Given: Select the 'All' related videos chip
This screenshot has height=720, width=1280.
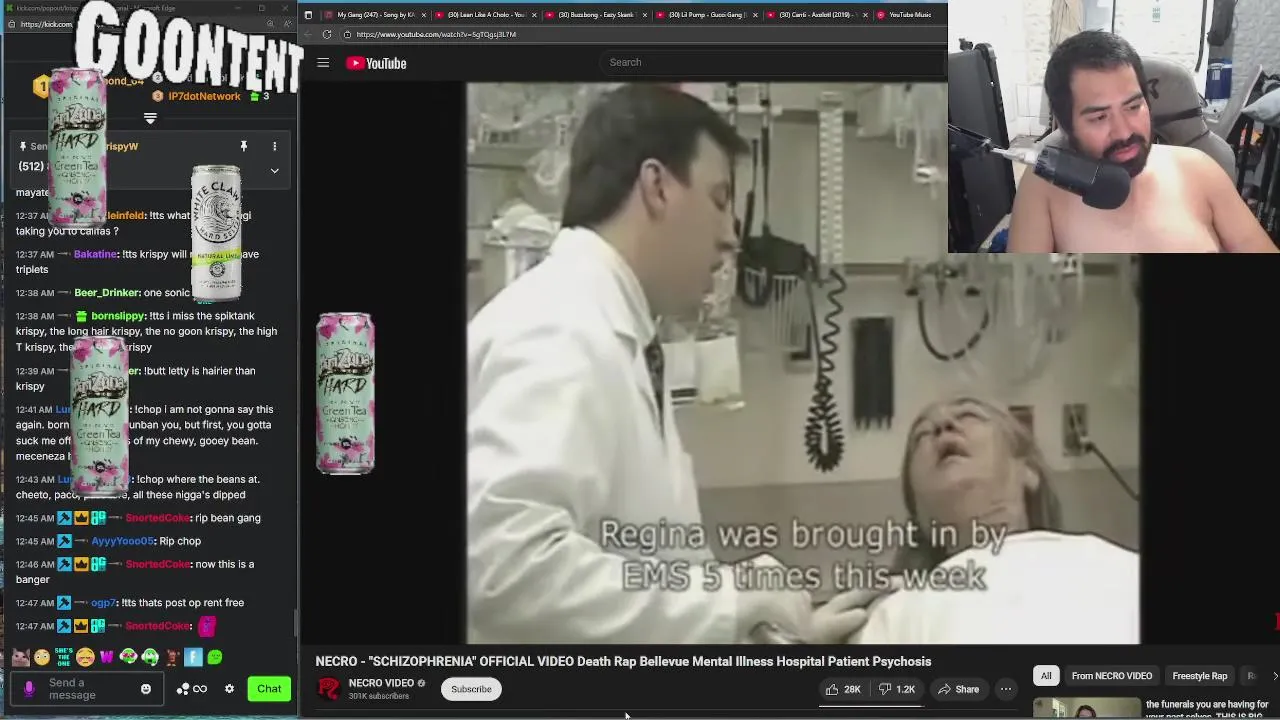Looking at the screenshot, I should [x=1046, y=676].
